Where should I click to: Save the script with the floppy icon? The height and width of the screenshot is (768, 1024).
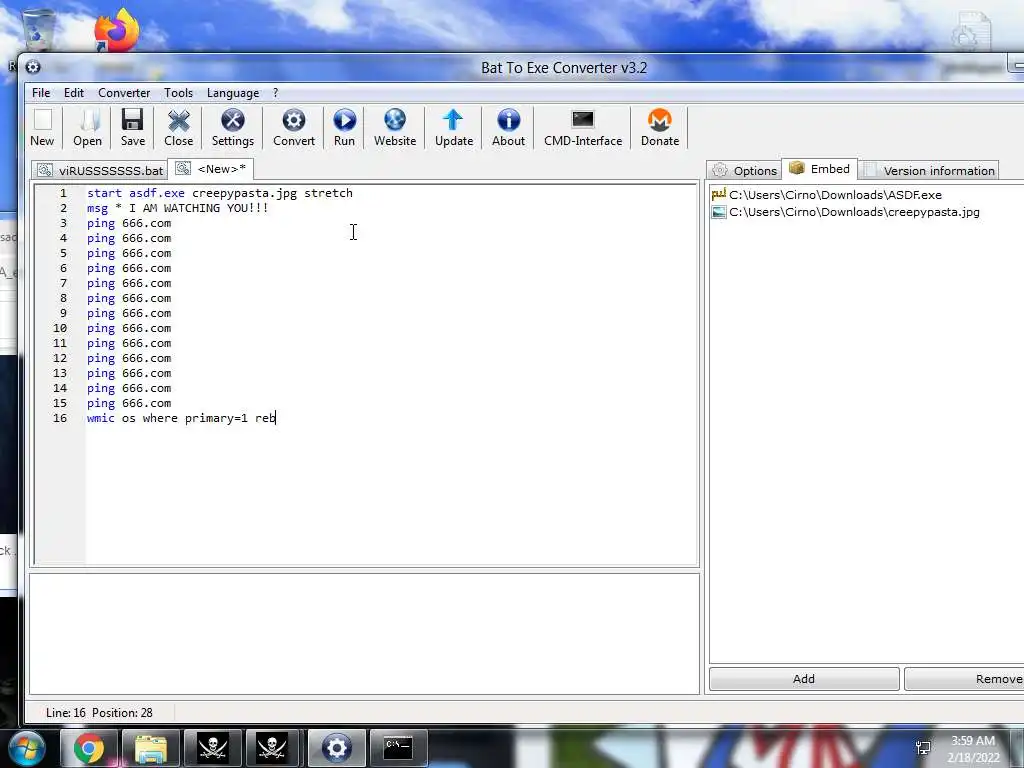133,128
